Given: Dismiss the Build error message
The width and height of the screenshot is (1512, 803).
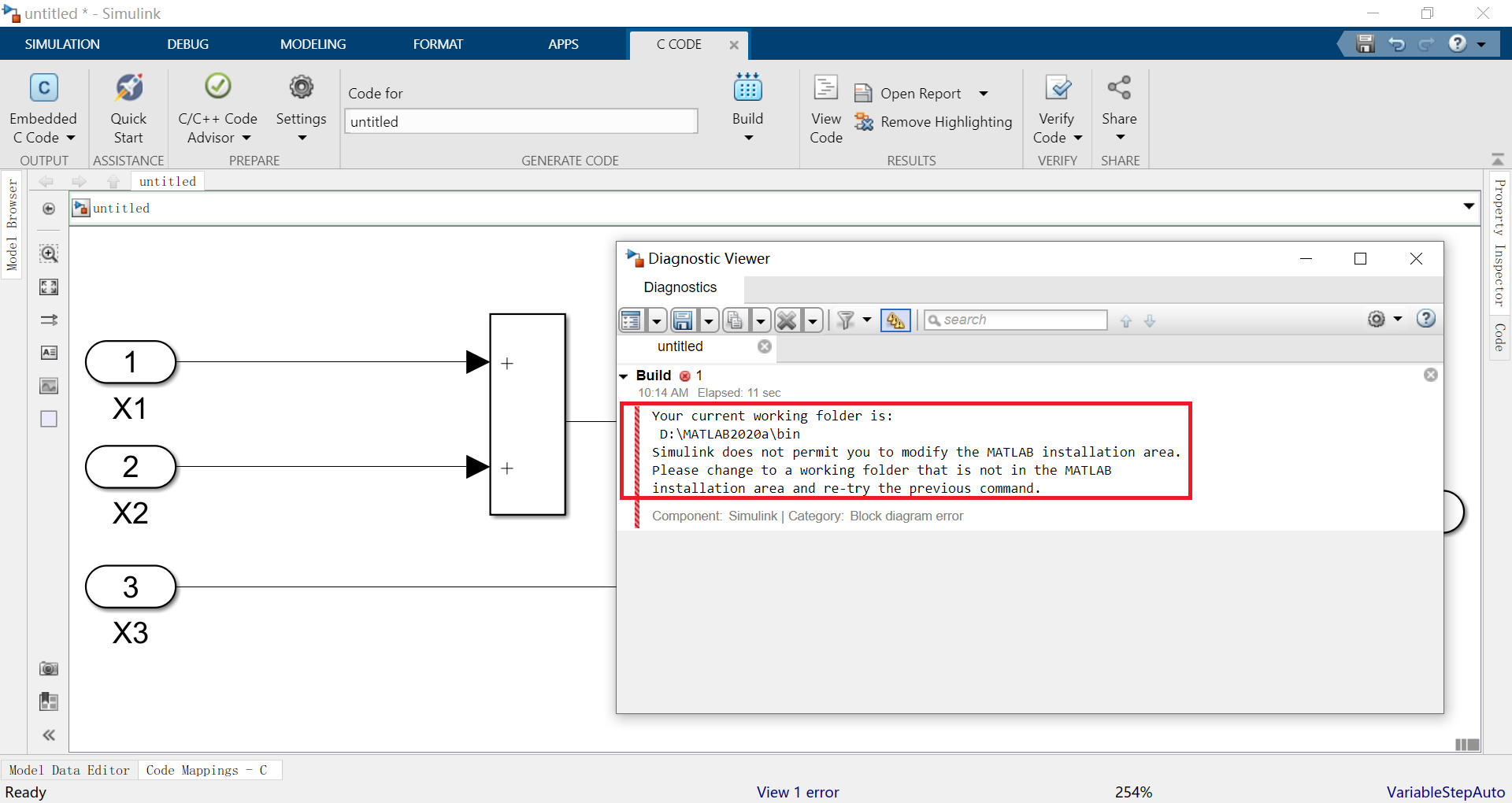Looking at the screenshot, I should (x=1431, y=375).
